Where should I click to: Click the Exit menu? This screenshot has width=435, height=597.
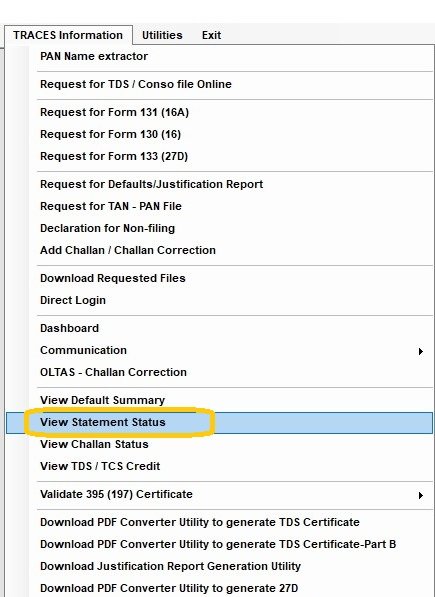(x=211, y=35)
